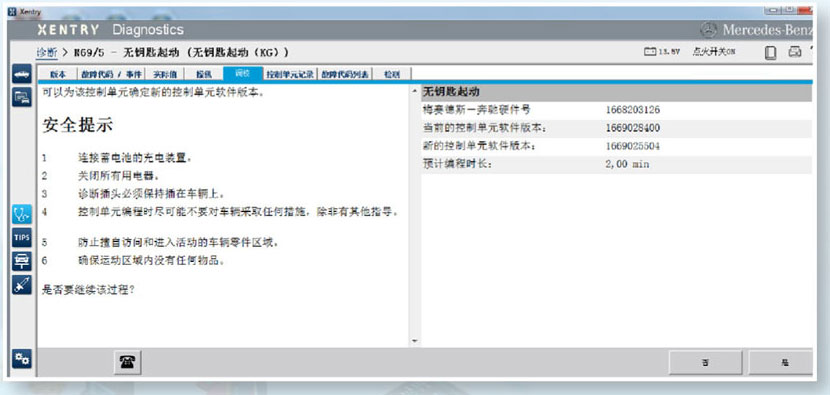Click the 是否要继续该过程? prompt
The height and width of the screenshot is (395, 830).
click(x=88, y=291)
